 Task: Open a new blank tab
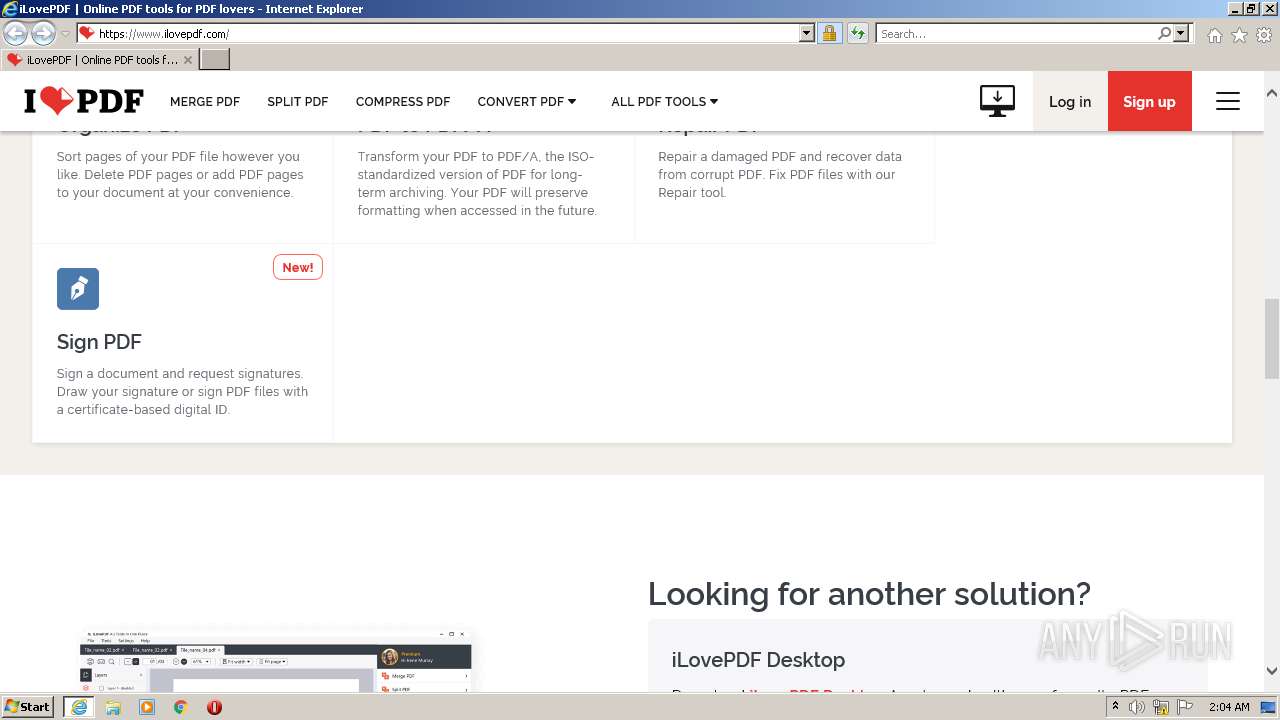(x=215, y=59)
